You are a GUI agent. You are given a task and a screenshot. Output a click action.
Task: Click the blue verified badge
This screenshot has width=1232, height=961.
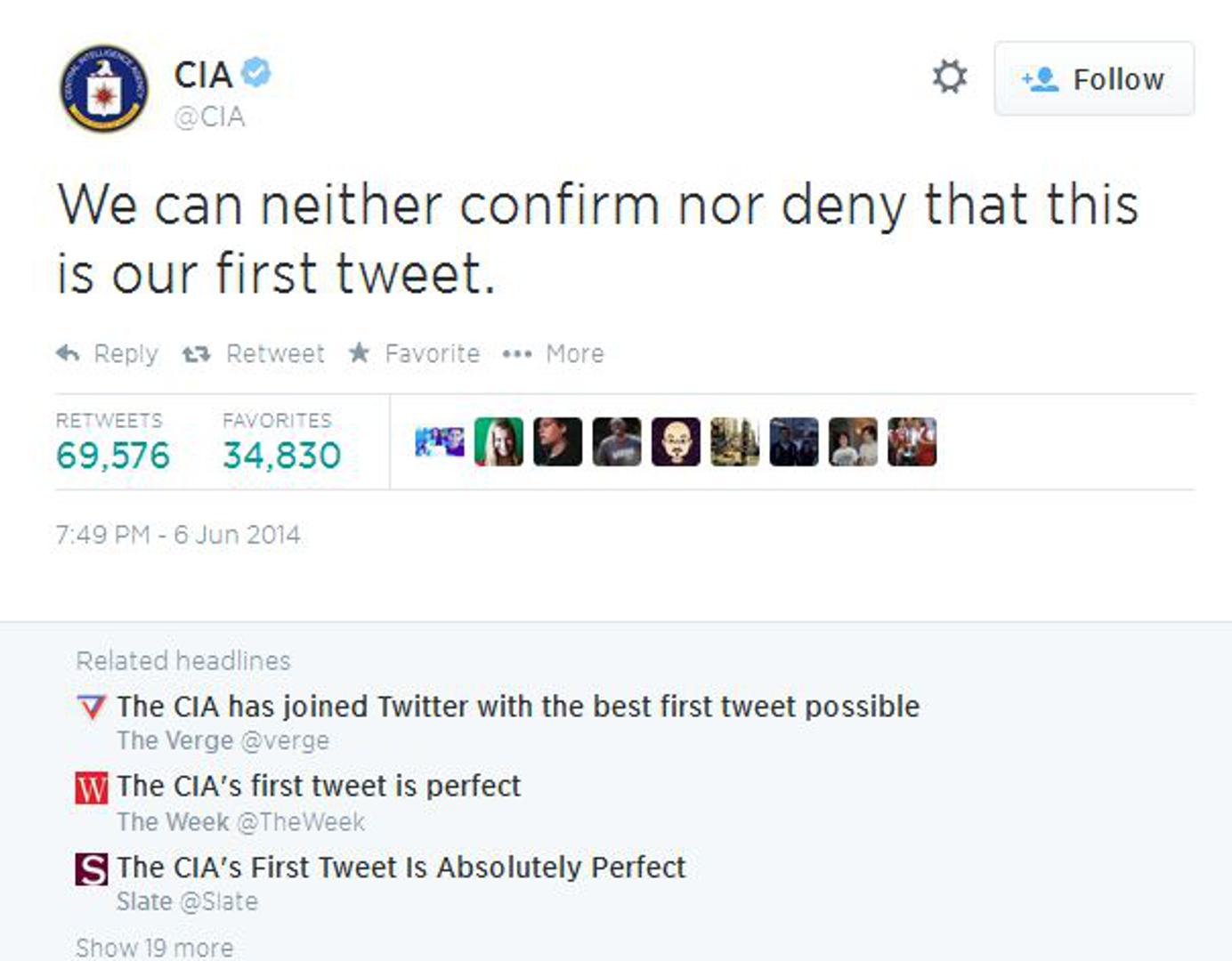point(256,73)
